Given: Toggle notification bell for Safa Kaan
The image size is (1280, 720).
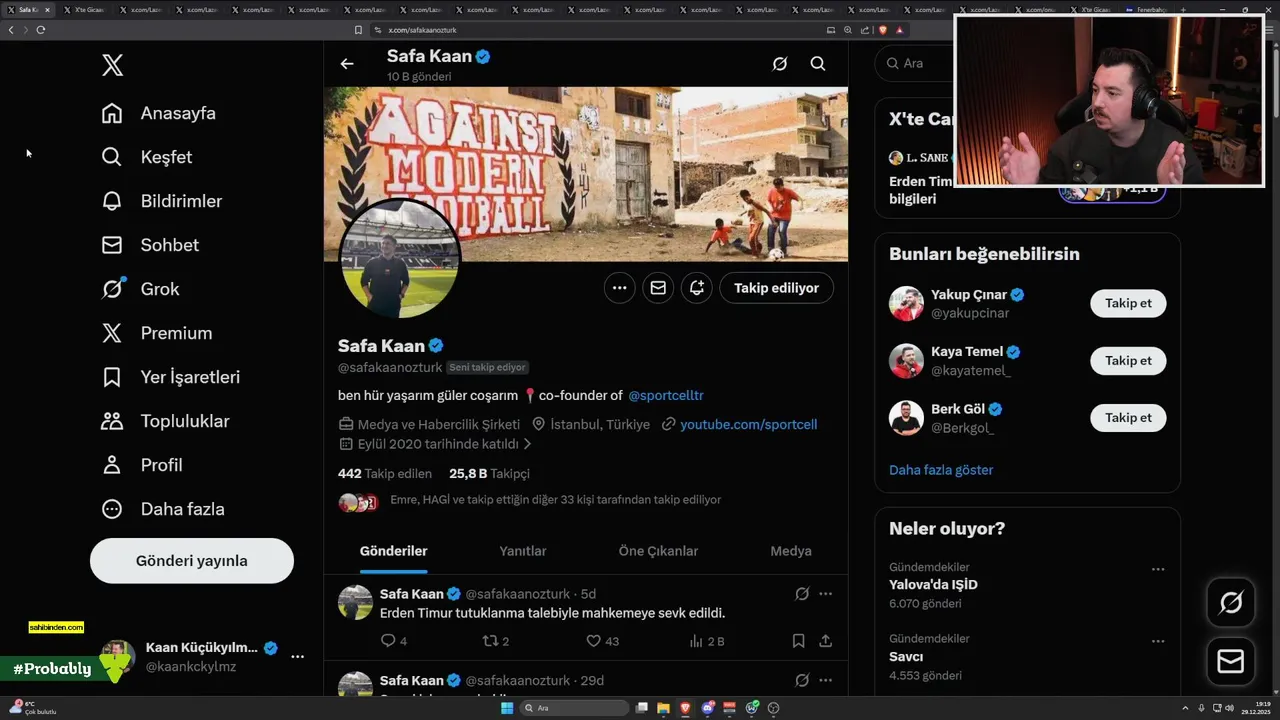Looking at the screenshot, I should [697, 288].
